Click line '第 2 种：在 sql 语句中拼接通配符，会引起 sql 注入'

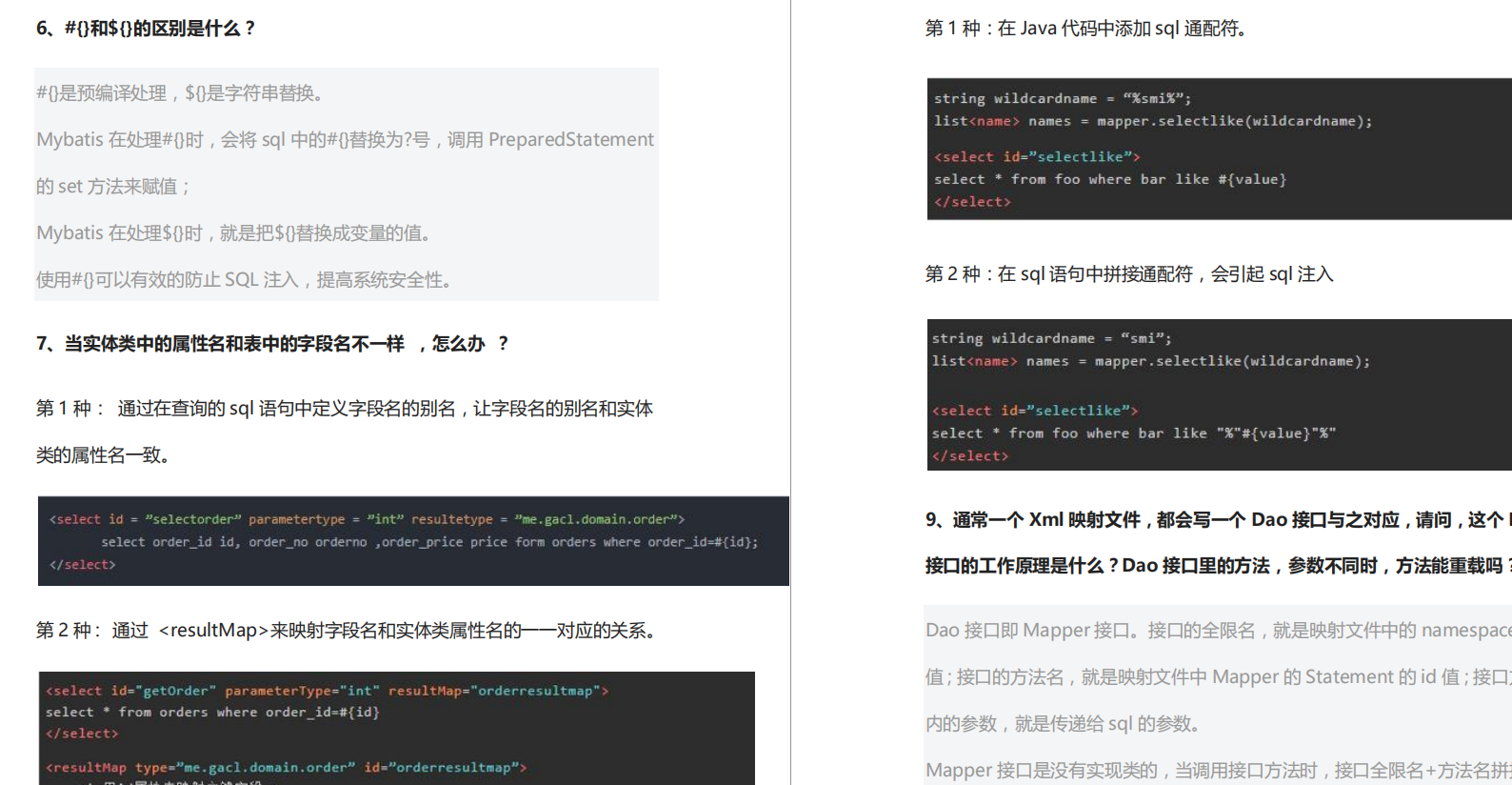click(x=1129, y=274)
